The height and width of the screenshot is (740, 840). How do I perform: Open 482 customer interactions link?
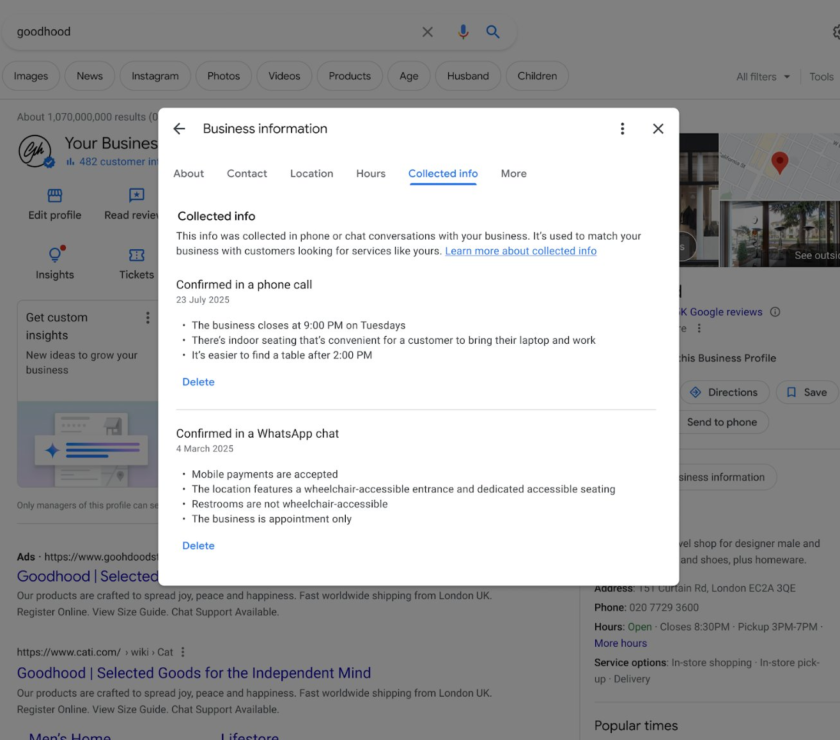pyautogui.click(x=112, y=161)
